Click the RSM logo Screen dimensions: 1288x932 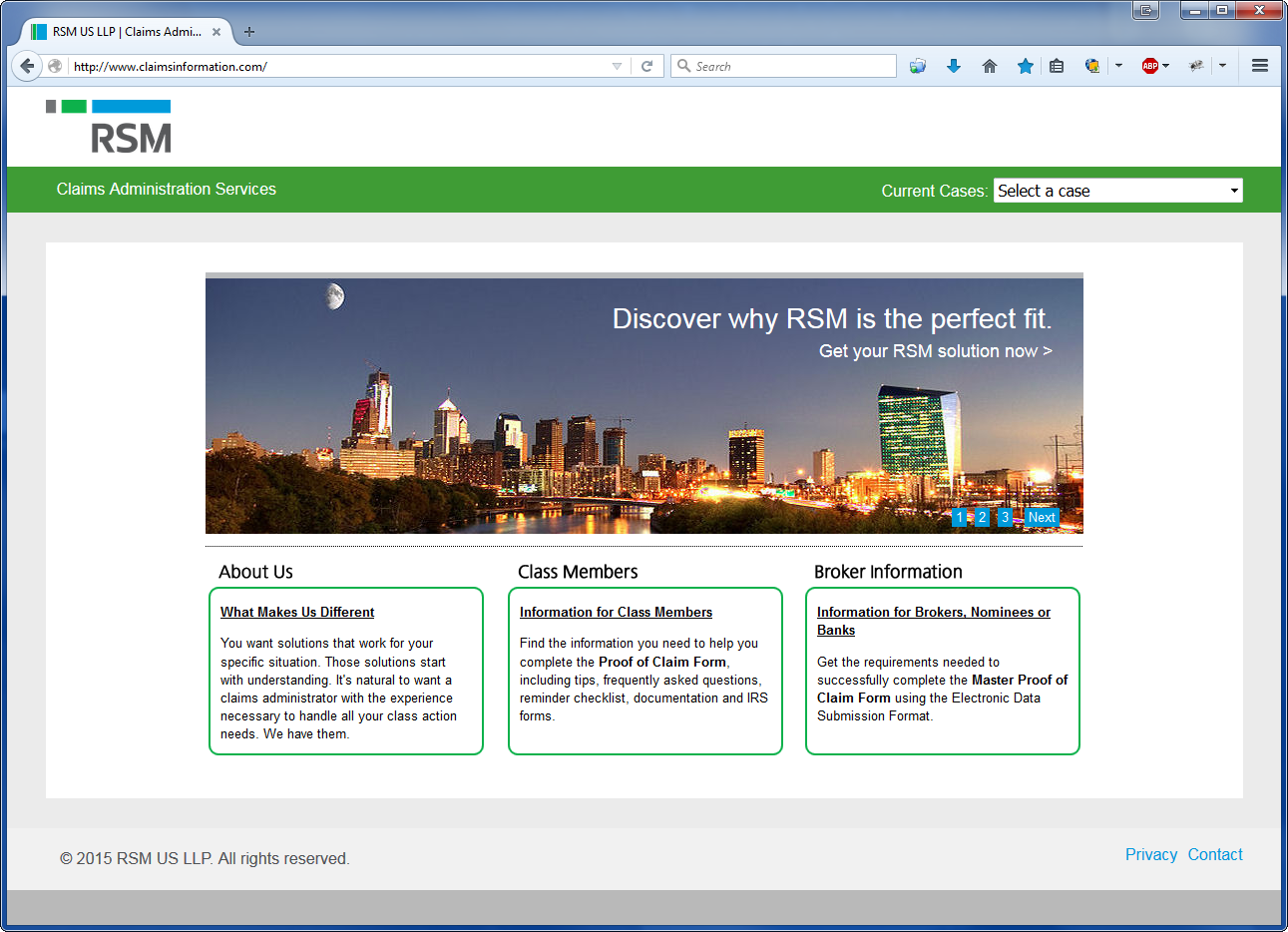coord(109,126)
